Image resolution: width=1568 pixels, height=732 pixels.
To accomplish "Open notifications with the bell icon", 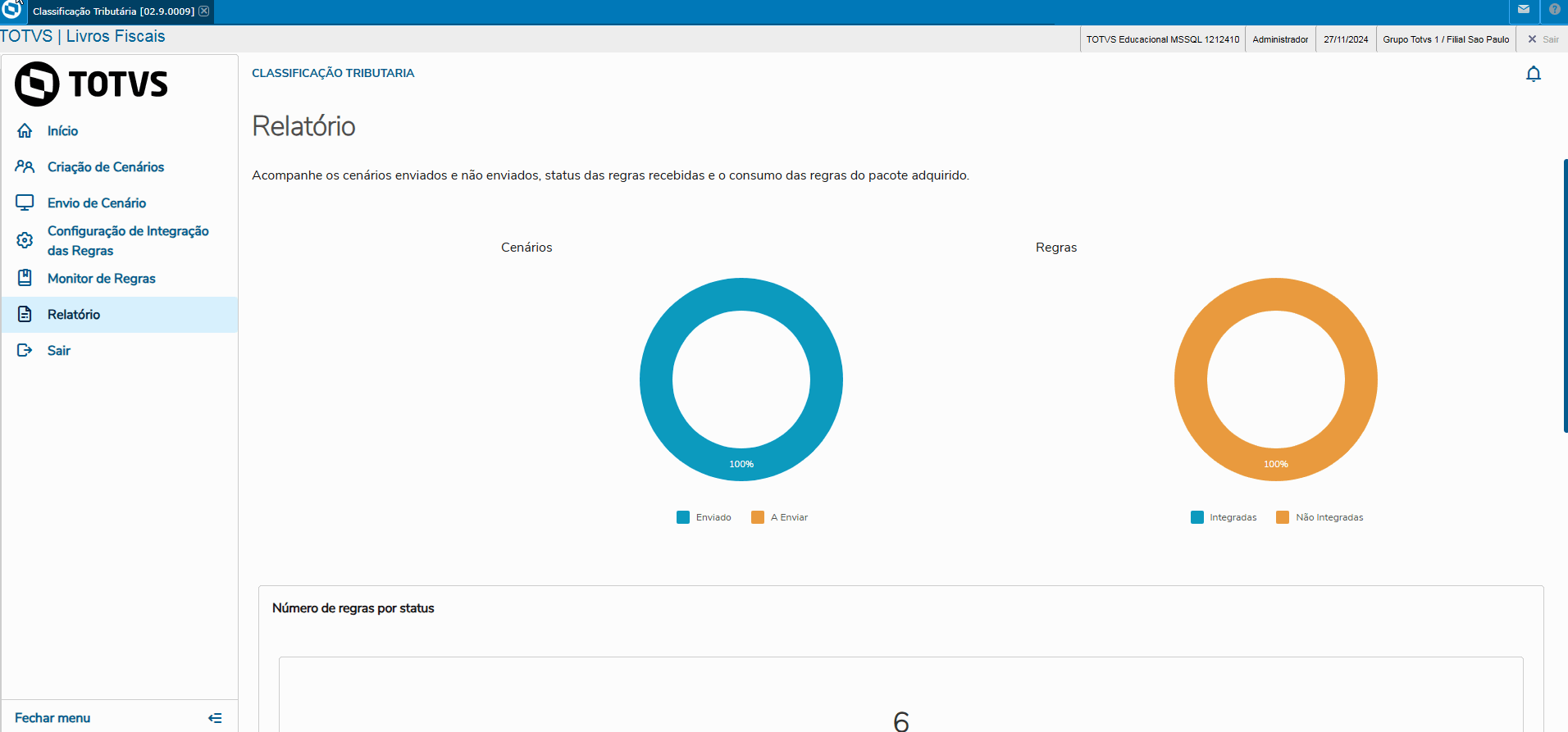I will (1534, 75).
